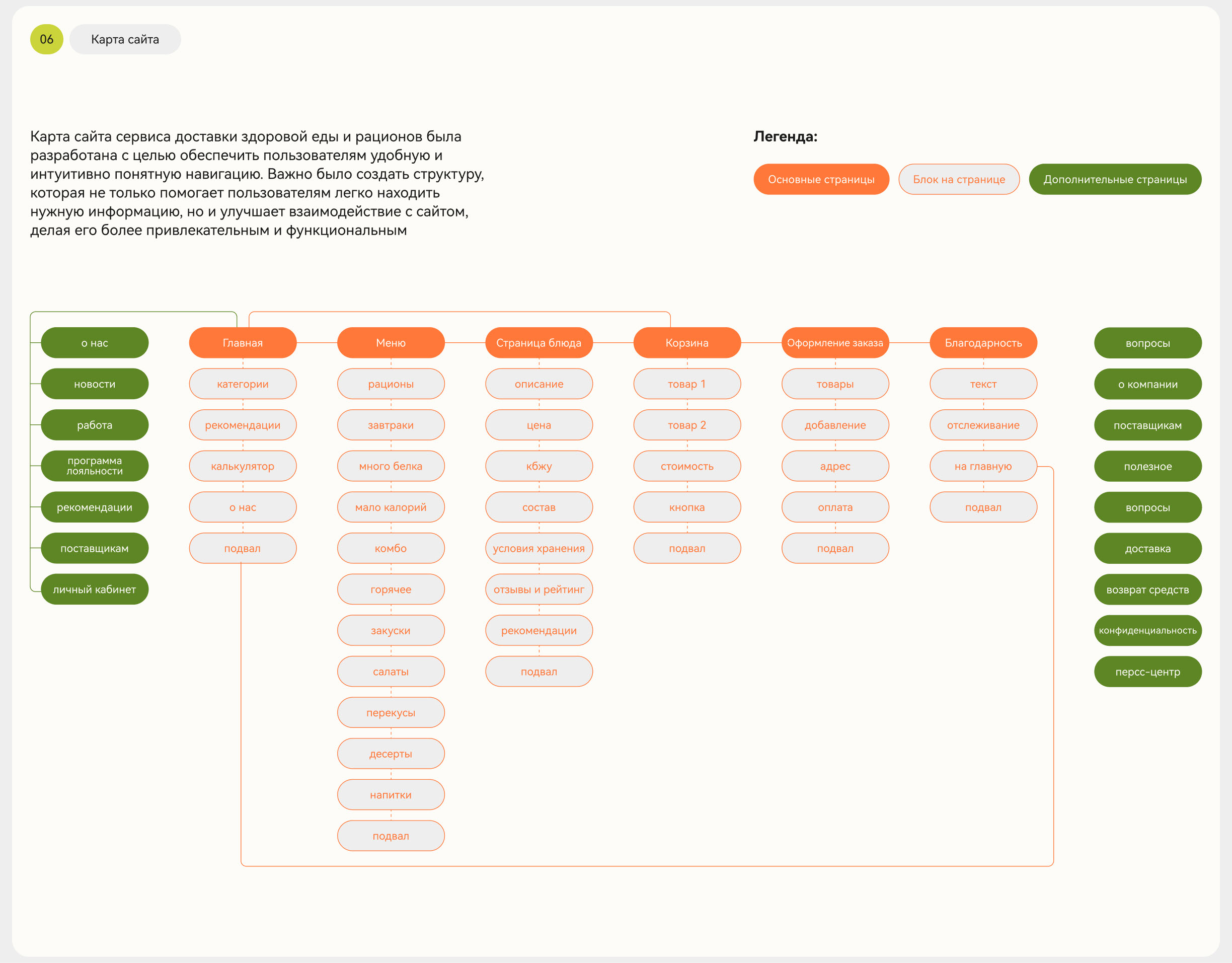The height and width of the screenshot is (963, 1232).
Task: Select the программа лояльности green node
Action: 94,466
